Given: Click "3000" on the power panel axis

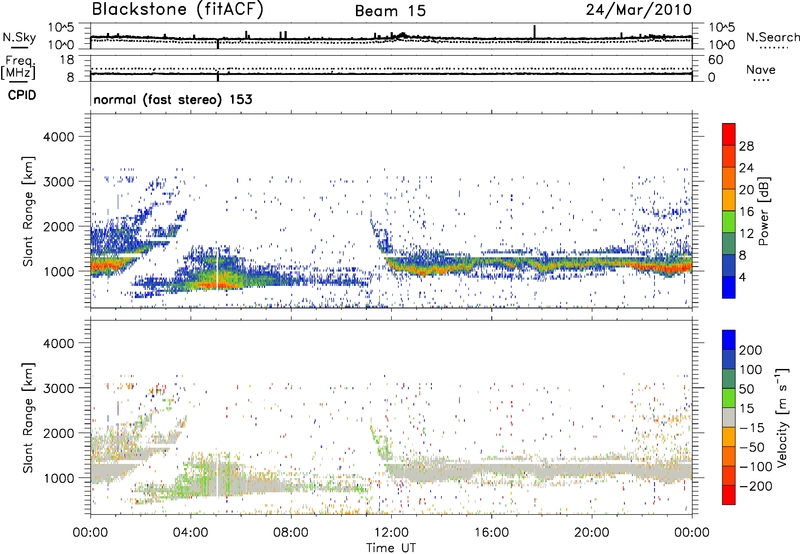Looking at the screenshot, I should [x=59, y=182].
